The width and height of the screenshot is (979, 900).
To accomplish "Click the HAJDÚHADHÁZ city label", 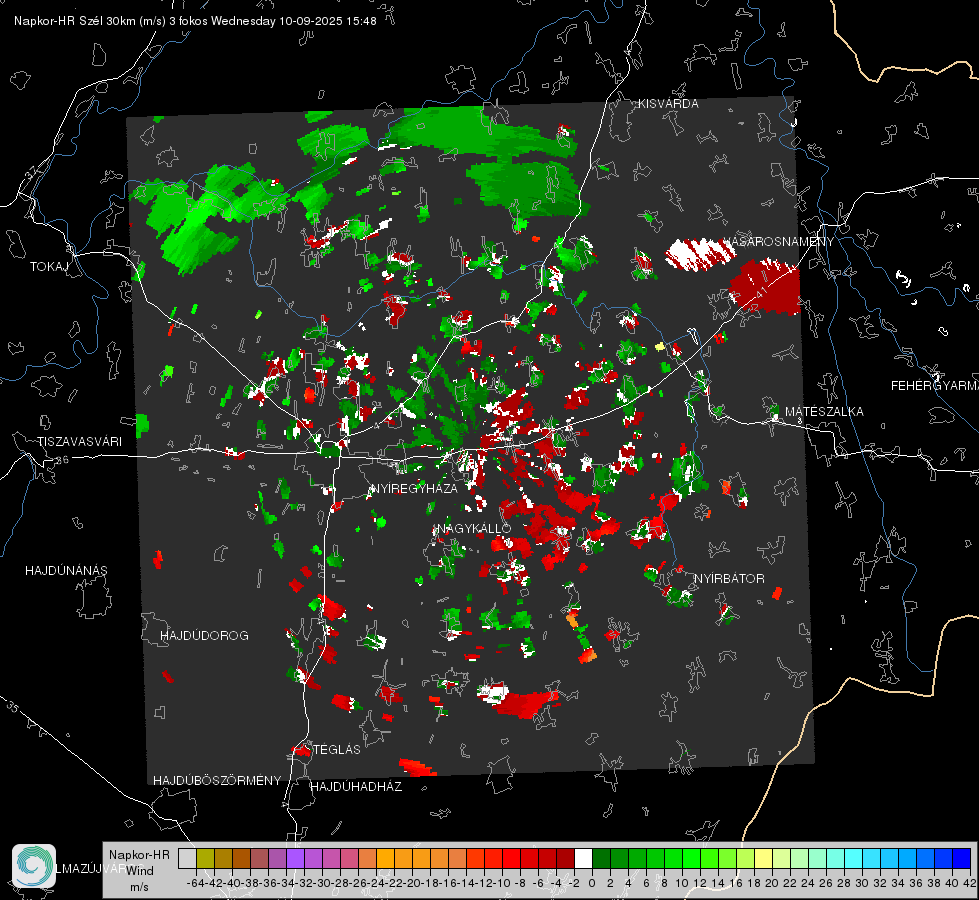I will [x=356, y=787].
